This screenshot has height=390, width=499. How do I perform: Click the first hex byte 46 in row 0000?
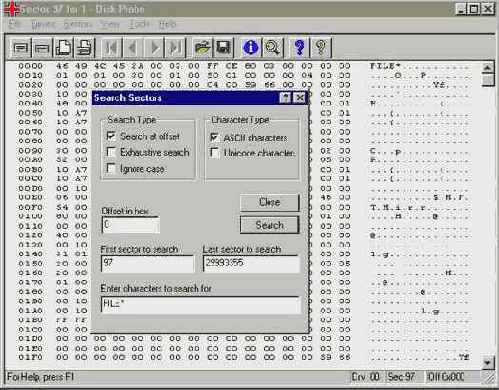62,66
